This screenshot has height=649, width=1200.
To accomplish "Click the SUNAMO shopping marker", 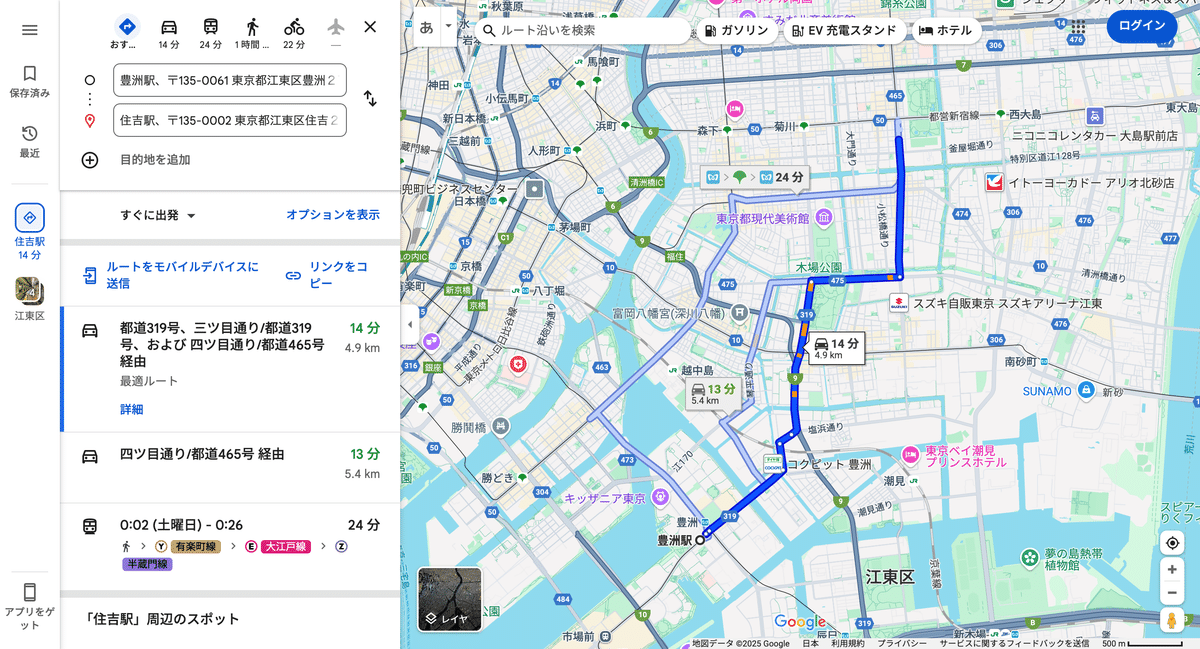I will pos(1085,391).
